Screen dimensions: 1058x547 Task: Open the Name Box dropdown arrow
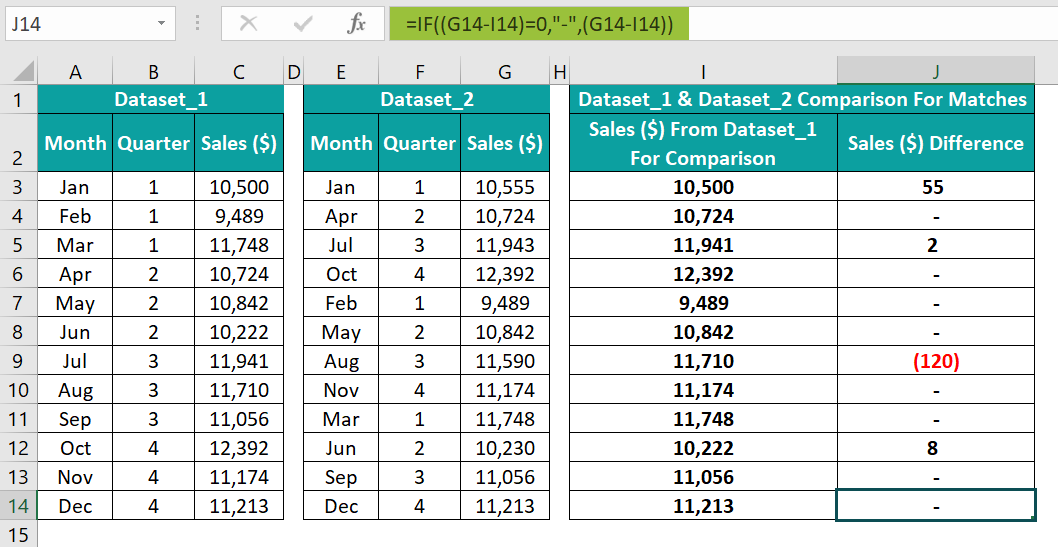pyautogui.click(x=161, y=24)
